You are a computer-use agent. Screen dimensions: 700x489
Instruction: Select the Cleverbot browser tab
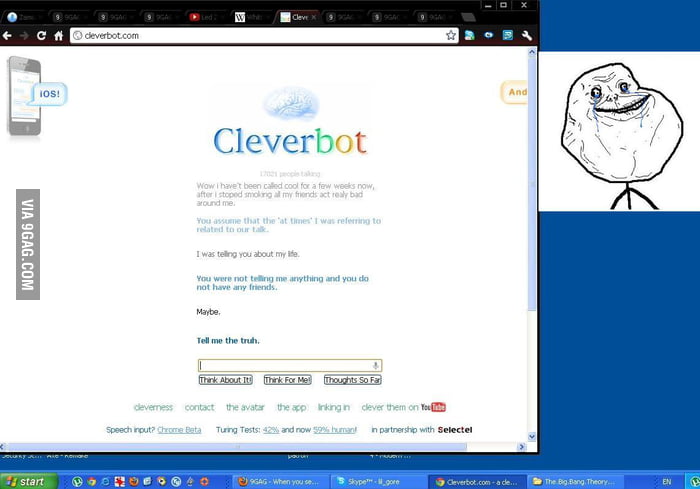297,17
